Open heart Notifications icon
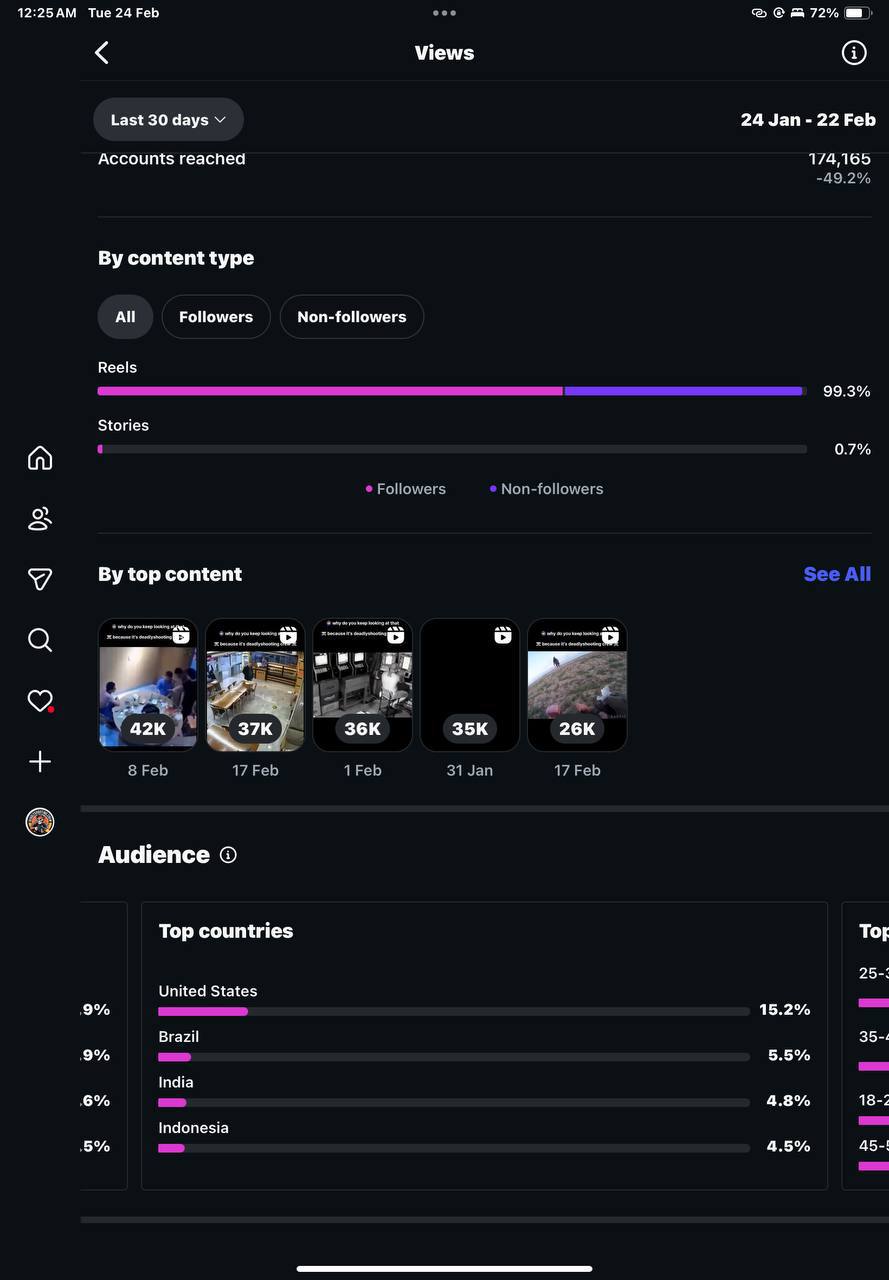The height and width of the screenshot is (1280, 889). pyautogui.click(x=40, y=701)
